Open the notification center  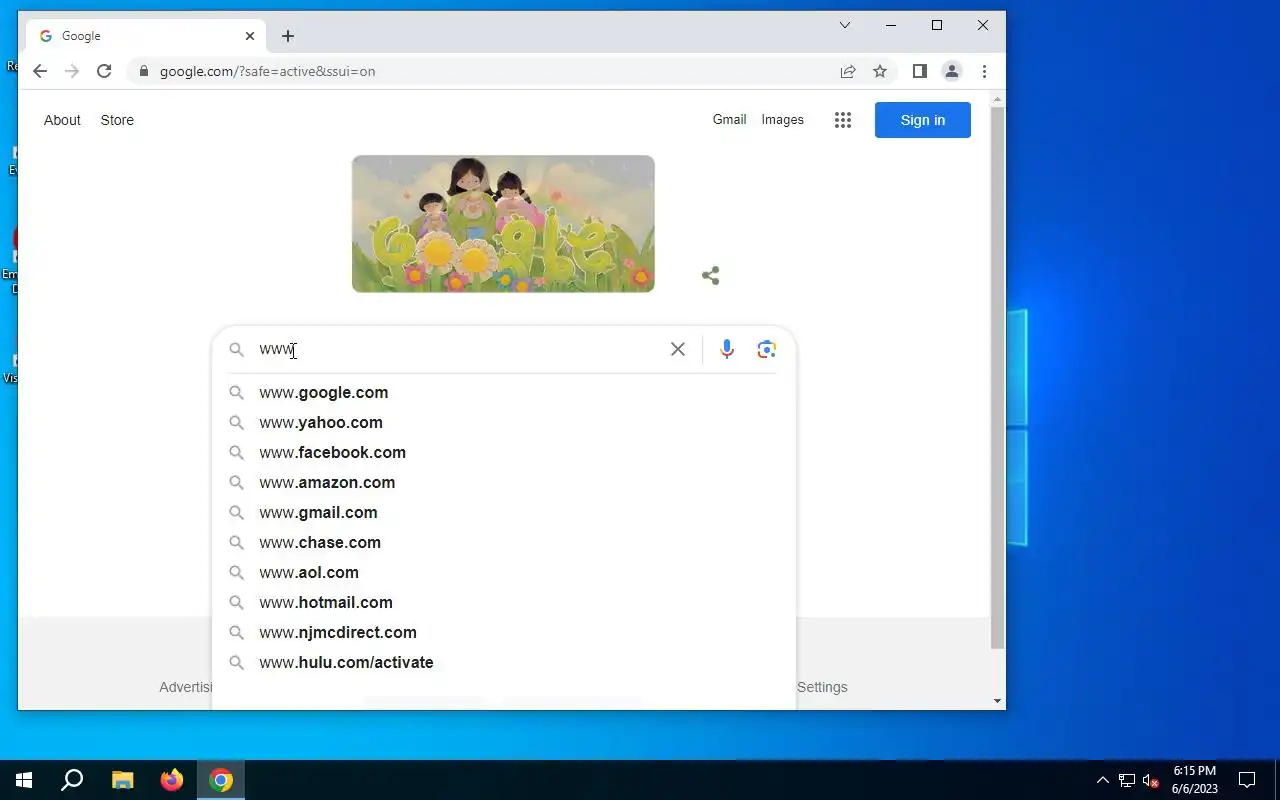coord(1248,780)
